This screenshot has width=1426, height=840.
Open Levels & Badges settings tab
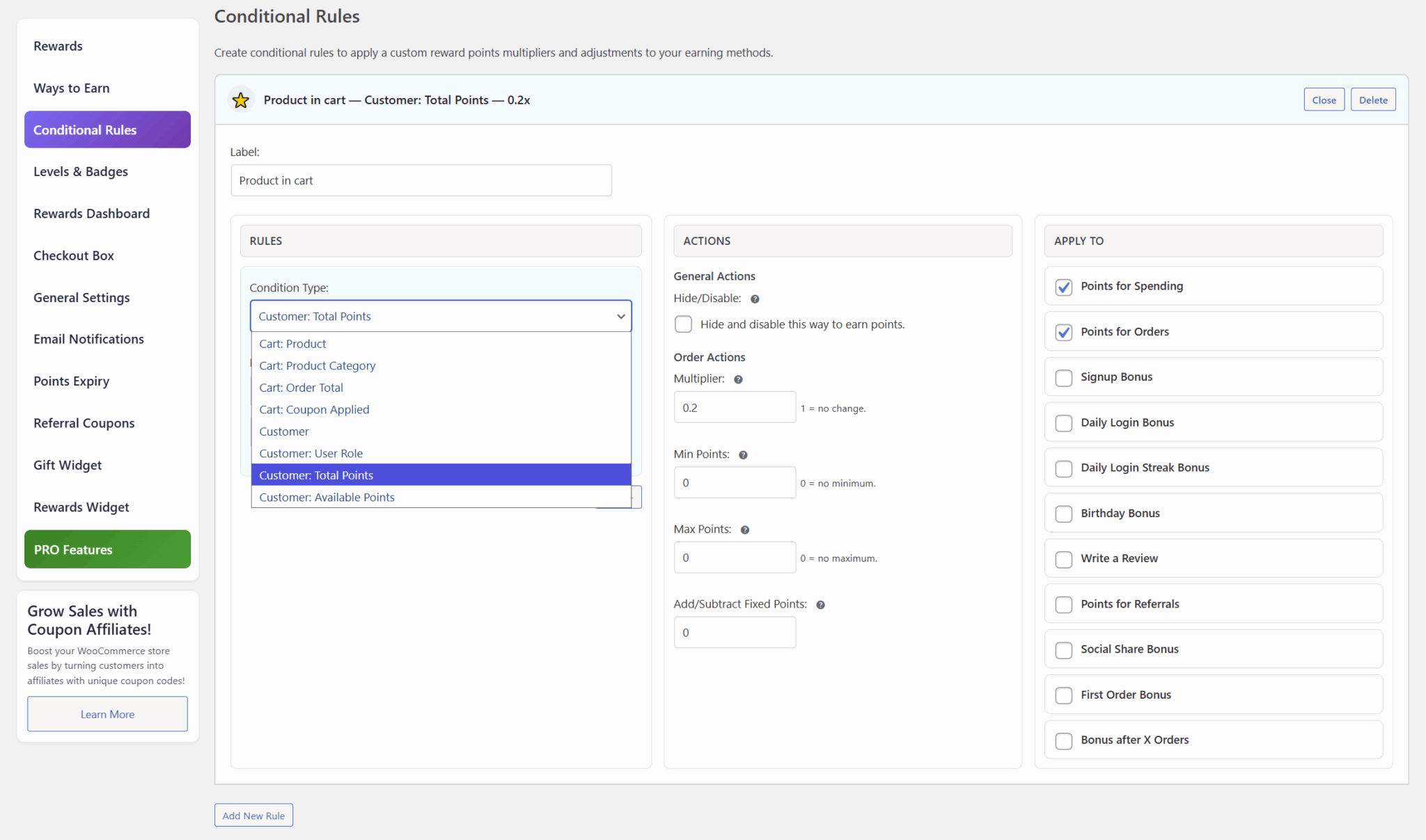[81, 172]
